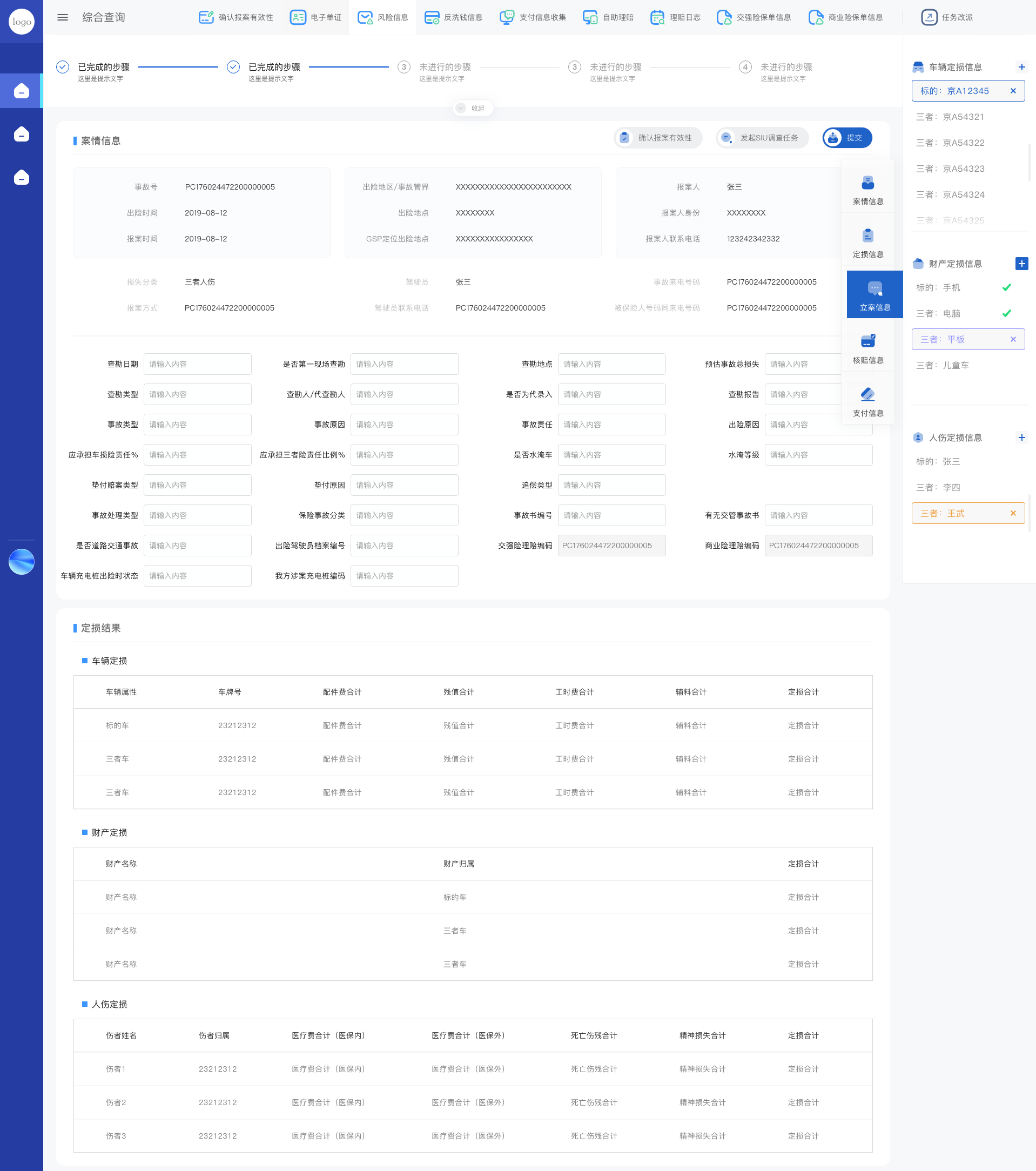
Task: Click the blue globe avatar in the sidebar
Action: (x=21, y=561)
